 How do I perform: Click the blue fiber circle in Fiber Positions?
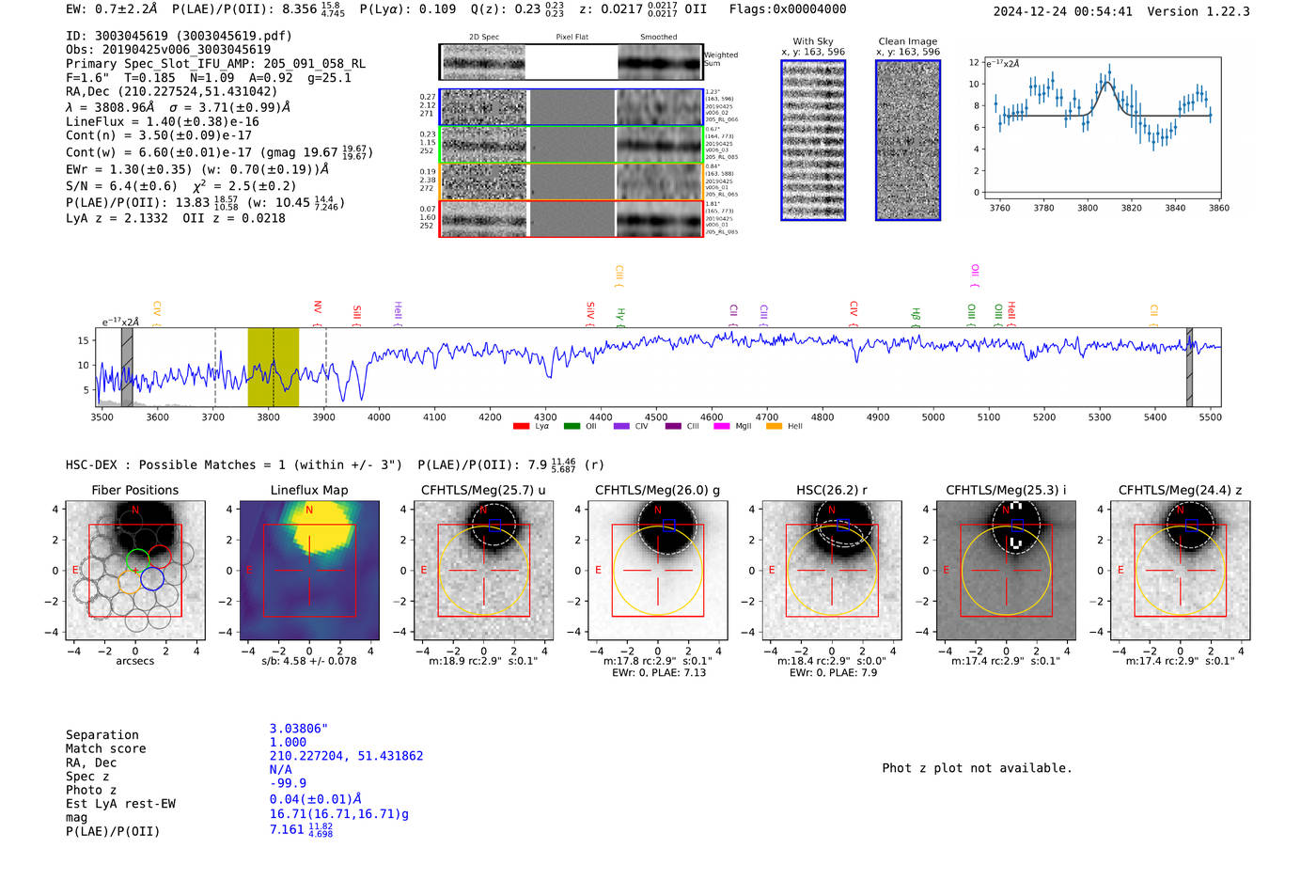152,578
